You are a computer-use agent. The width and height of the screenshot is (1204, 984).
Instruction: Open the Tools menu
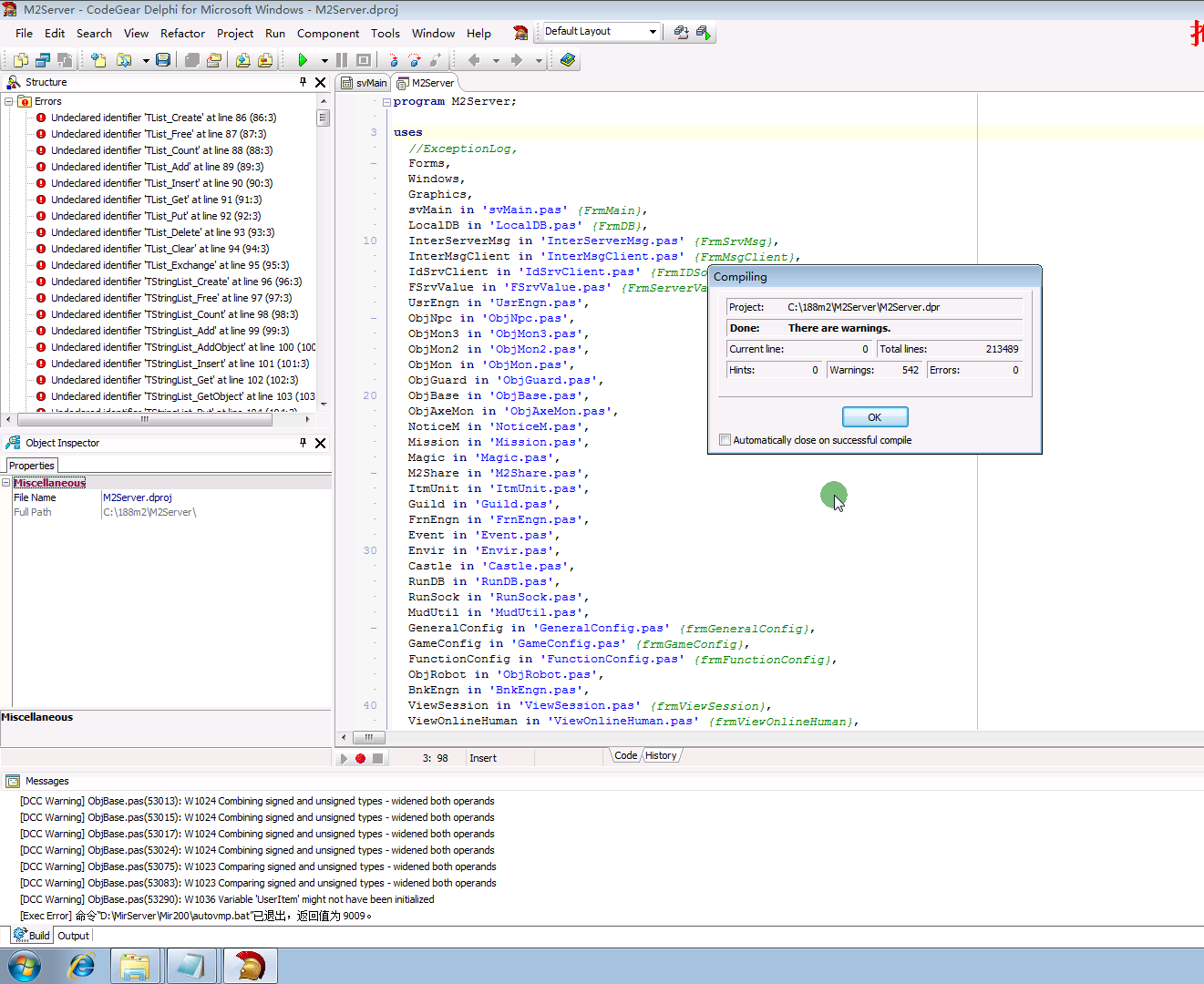click(x=386, y=33)
